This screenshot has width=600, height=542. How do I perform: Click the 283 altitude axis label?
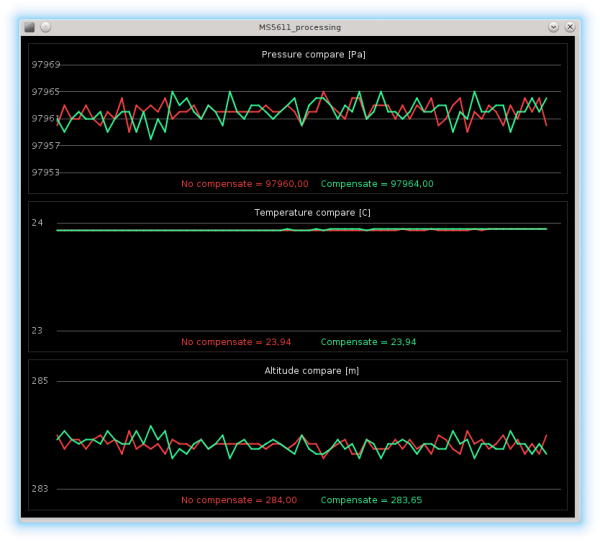(40, 489)
